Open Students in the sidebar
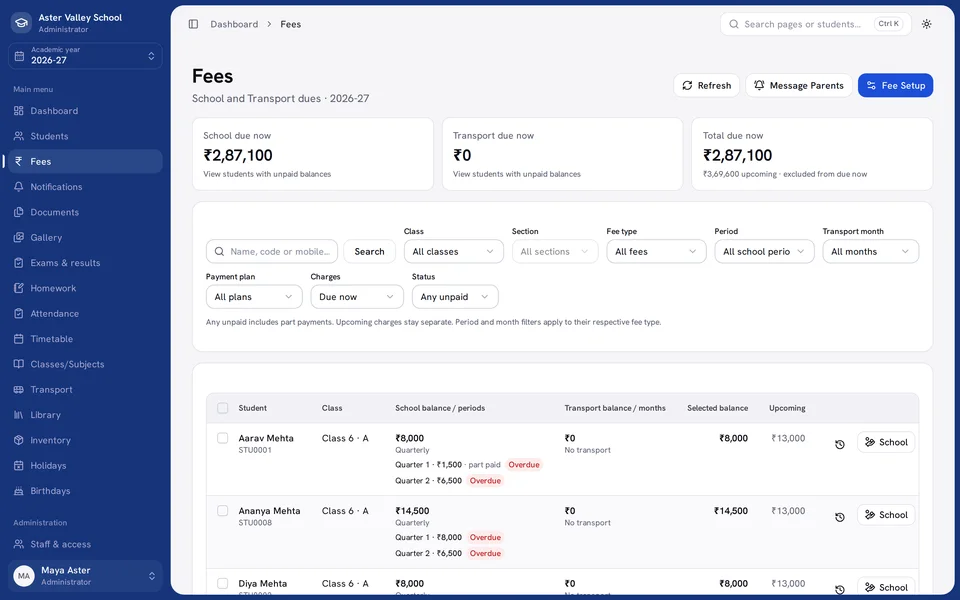 pos(85,136)
